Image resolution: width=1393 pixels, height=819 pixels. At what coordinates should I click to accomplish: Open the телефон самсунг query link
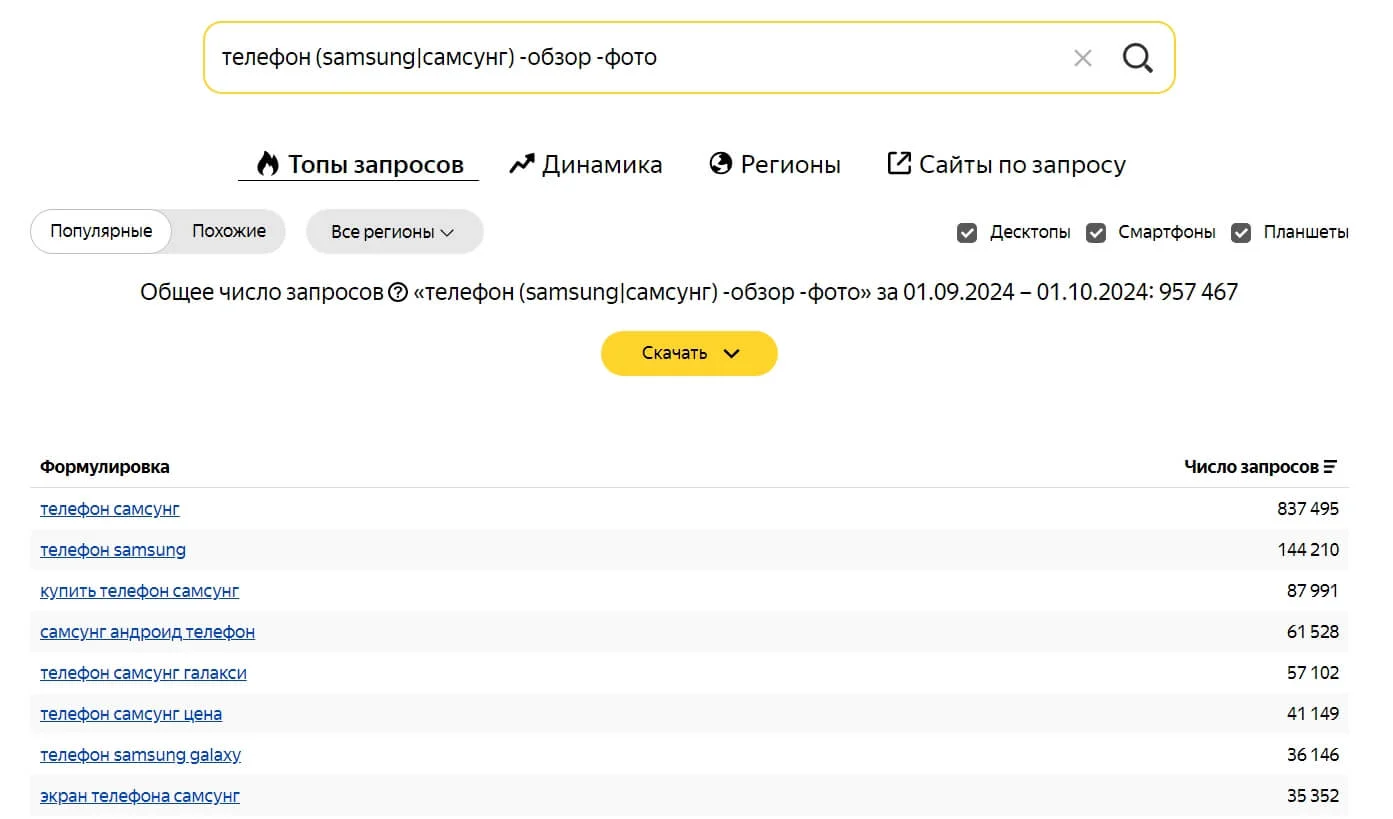point(110,509)
